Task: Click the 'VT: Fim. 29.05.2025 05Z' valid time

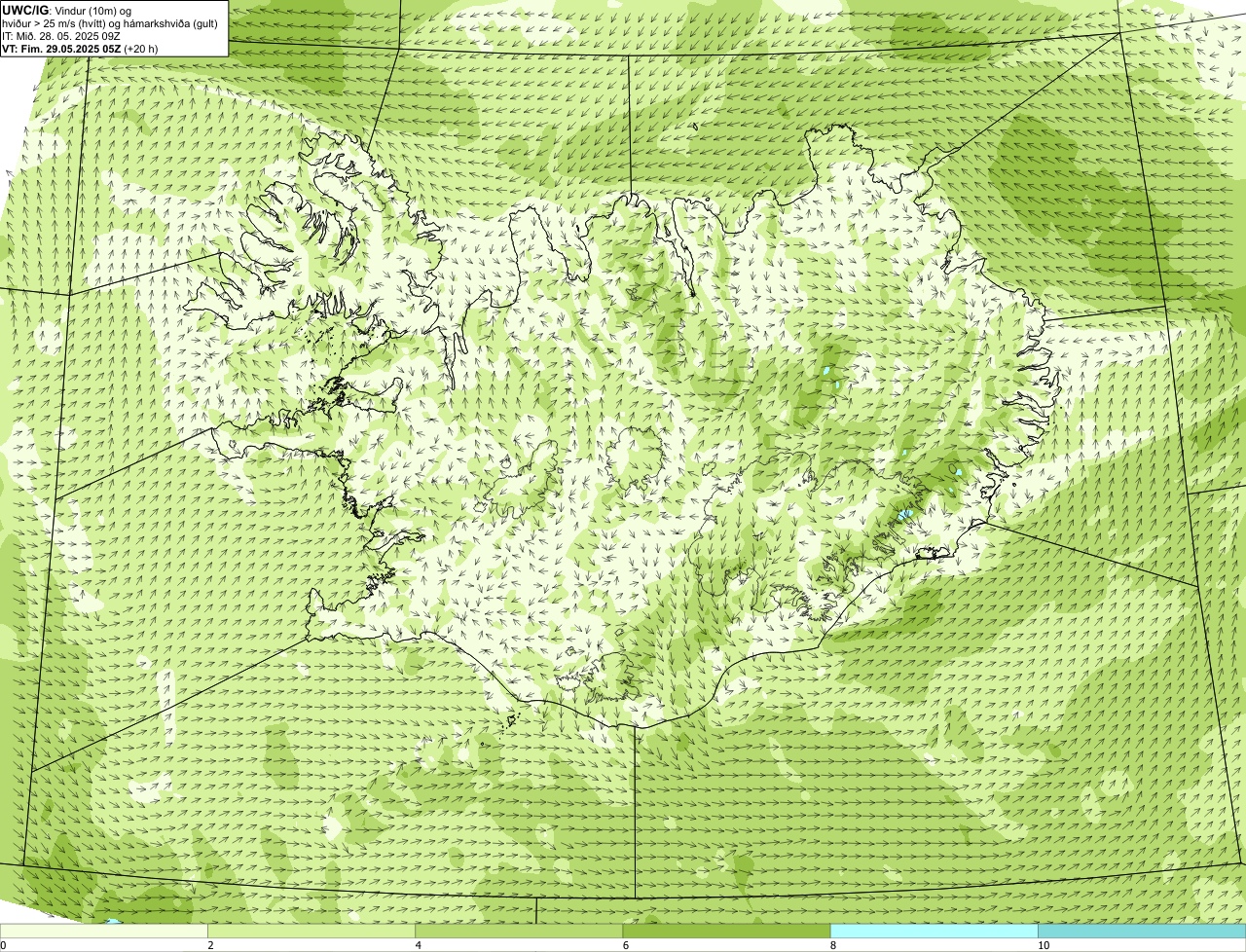Action: 61,49
